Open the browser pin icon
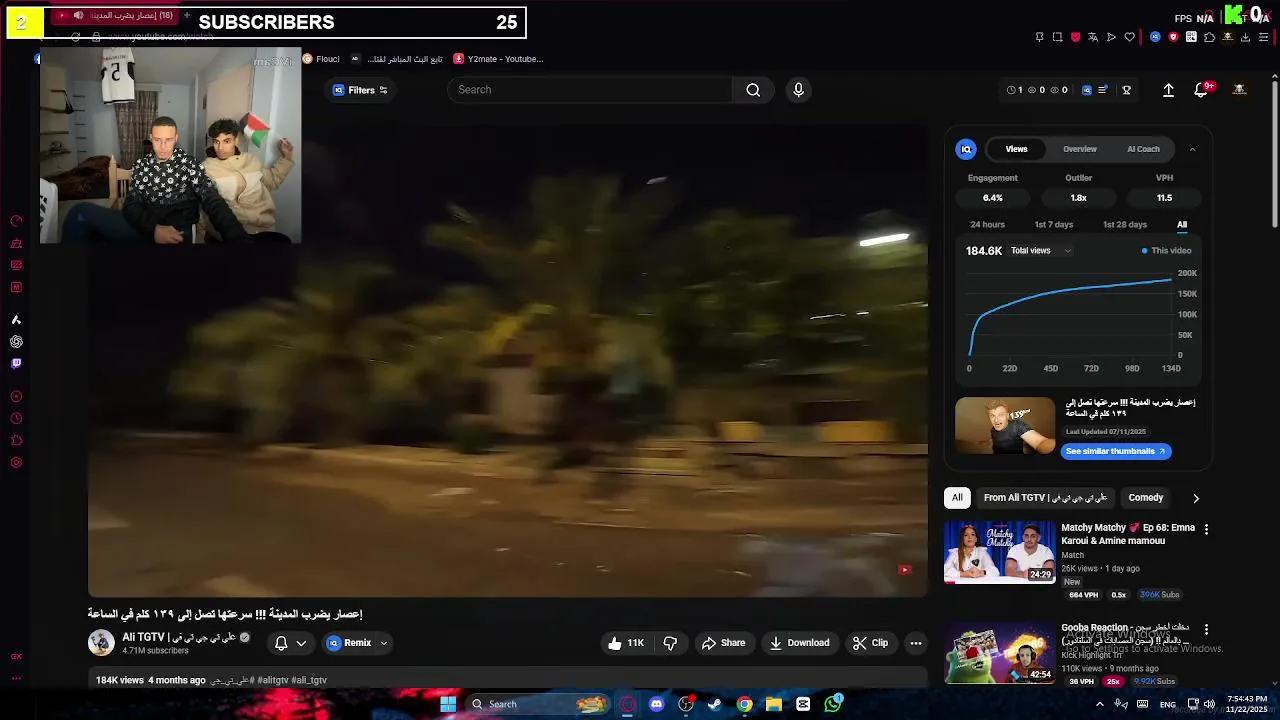 (x=1039, y=37)
